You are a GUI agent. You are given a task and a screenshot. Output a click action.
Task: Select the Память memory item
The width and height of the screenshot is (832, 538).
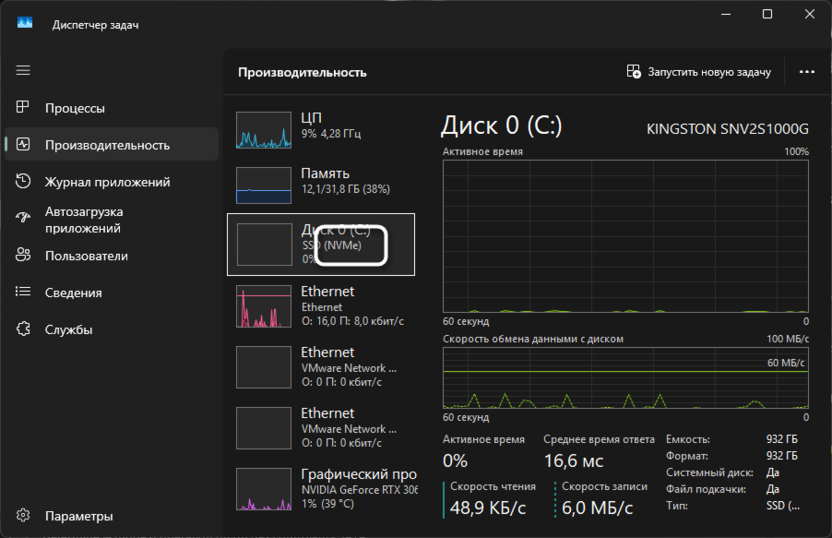click(320, 181)
